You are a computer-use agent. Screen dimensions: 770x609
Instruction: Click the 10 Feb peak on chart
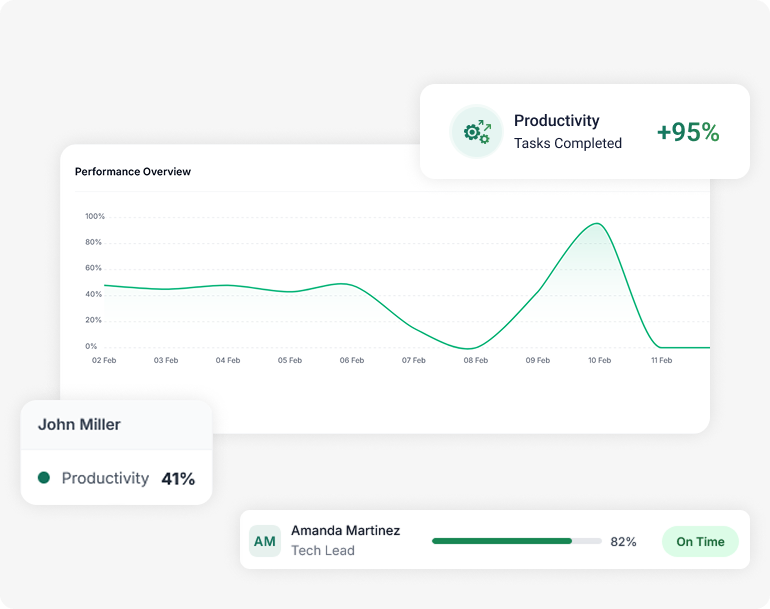click(x=597, y=224)
